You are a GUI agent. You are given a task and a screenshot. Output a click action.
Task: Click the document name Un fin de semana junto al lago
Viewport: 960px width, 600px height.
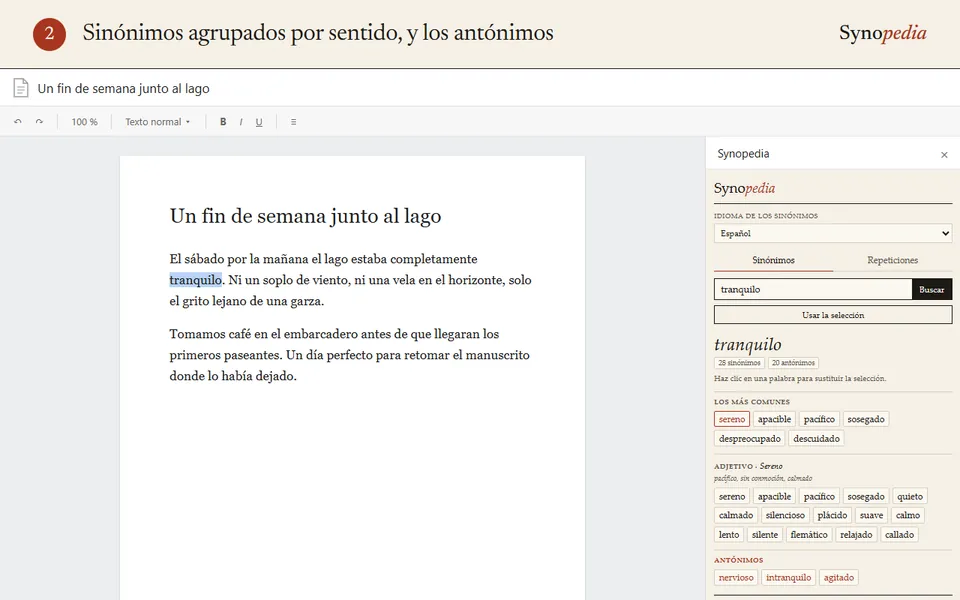click(123, 88)
